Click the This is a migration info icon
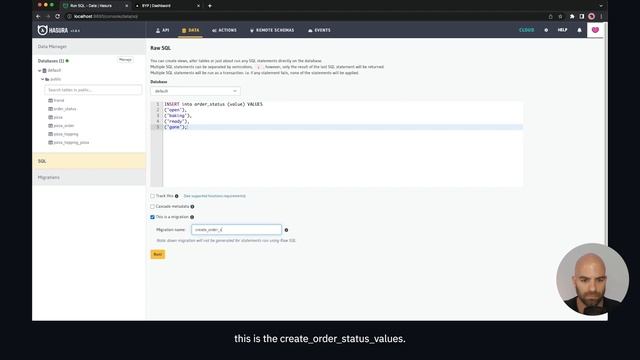This screenshot has width=640, height=360. pyautogui.click(x=192, y=217)
